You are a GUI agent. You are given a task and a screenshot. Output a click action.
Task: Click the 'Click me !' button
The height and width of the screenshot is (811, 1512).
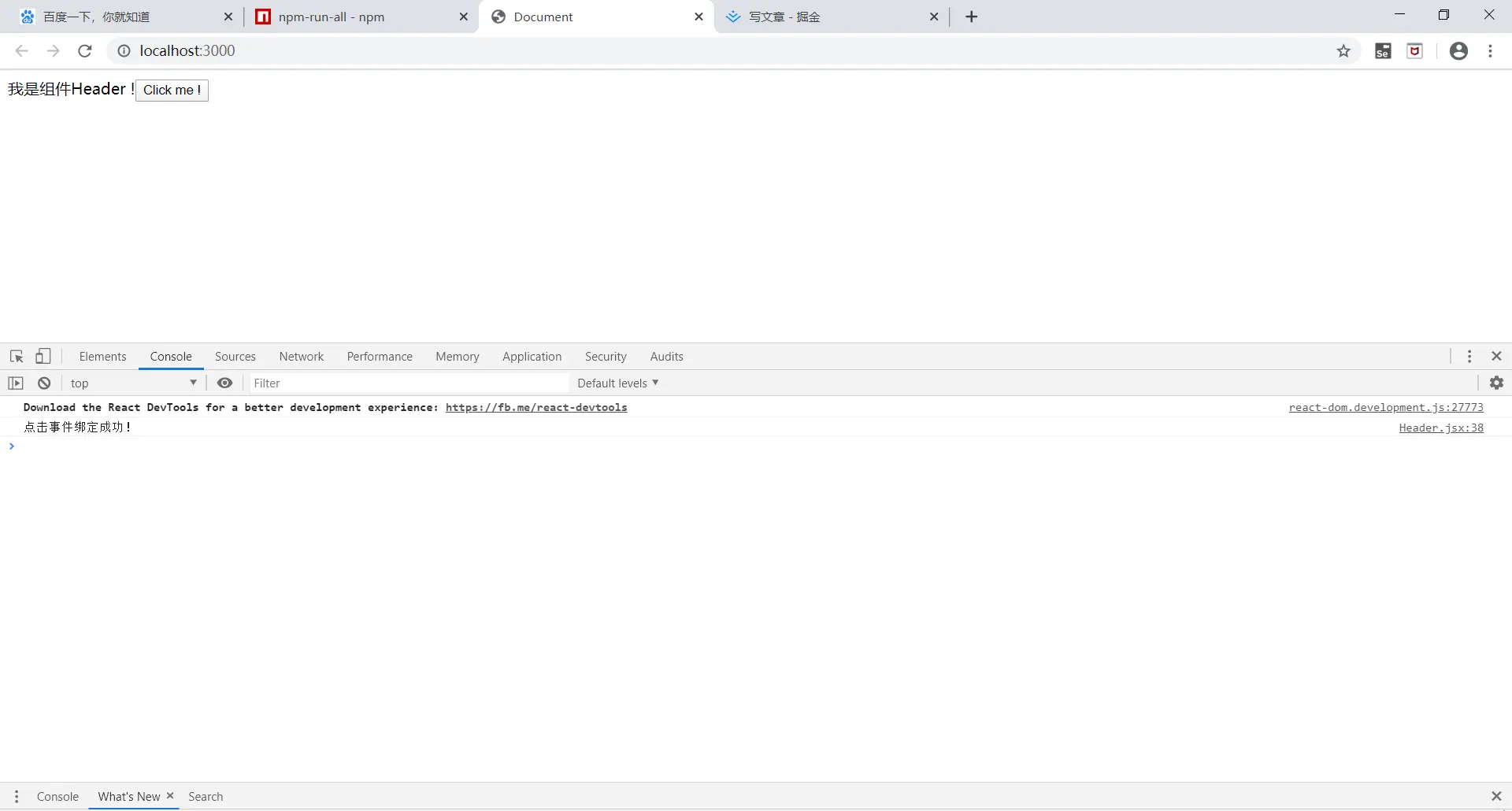pos(172,90)
